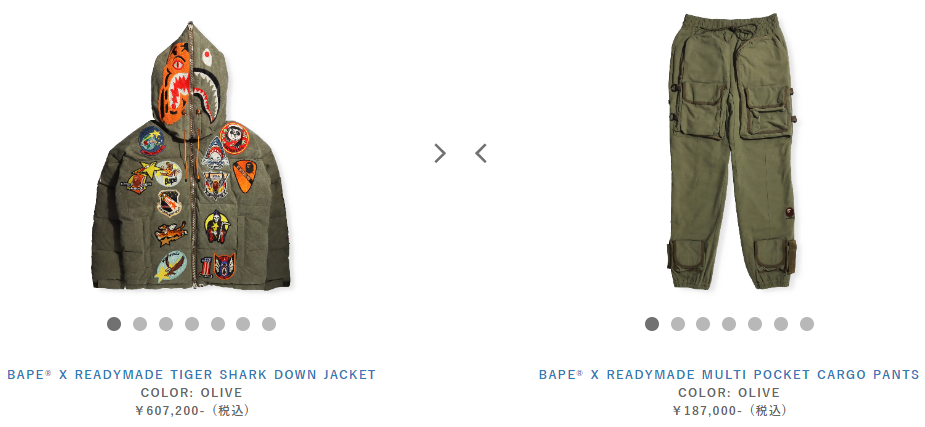Select last carousel dot under the jacket

(x=269, y=324)
